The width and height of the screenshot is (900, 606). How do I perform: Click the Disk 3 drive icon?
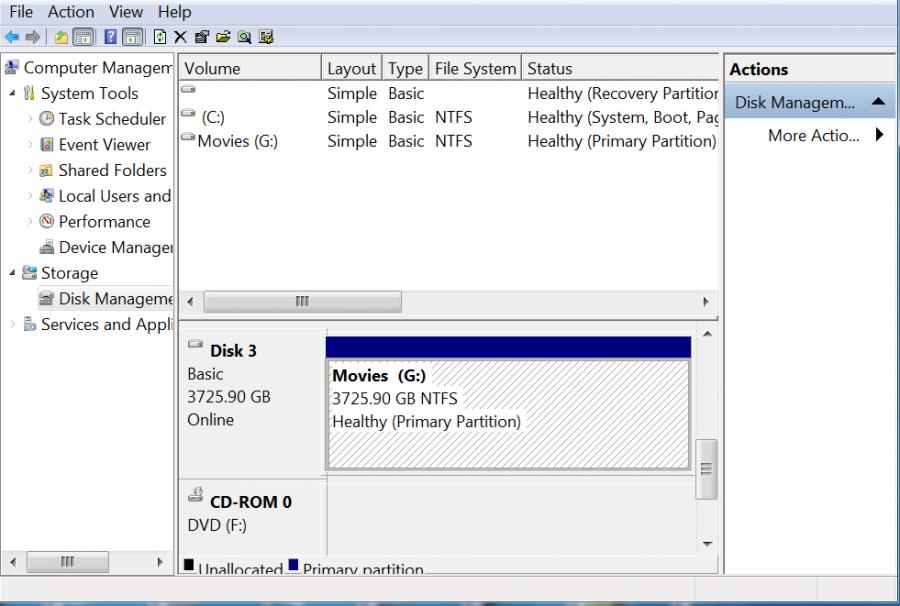(x=196, y=344)
